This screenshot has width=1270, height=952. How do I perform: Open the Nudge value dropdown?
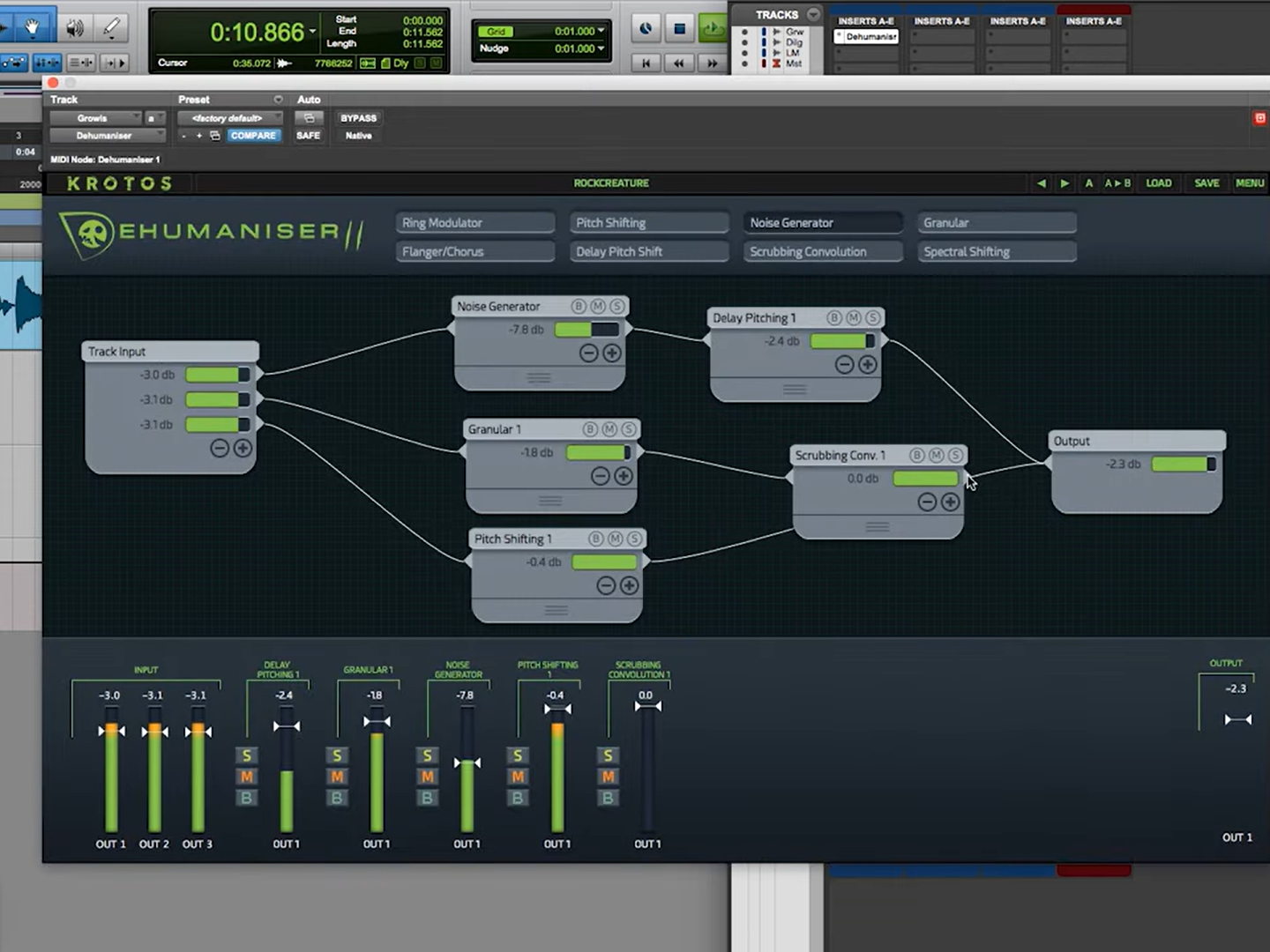tap(601, 48)
